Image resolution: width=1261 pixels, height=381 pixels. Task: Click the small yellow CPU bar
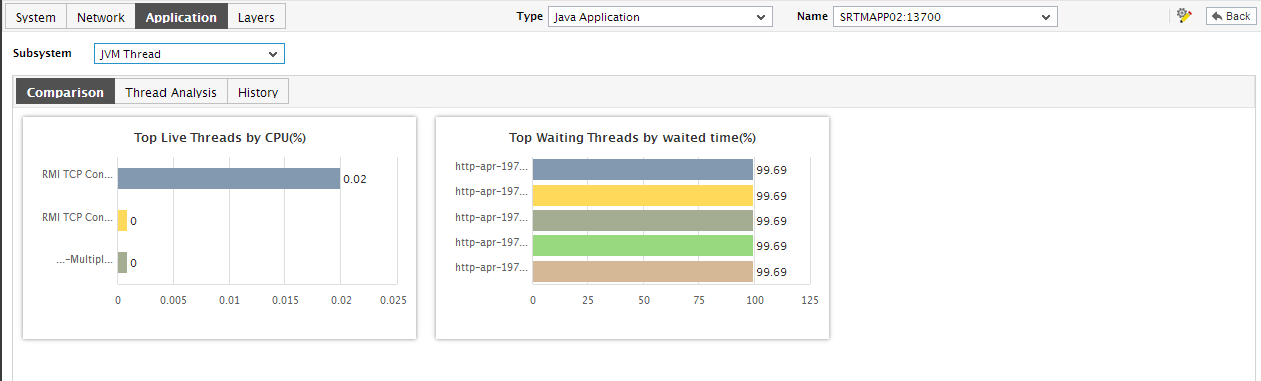[x=122, y=220]
